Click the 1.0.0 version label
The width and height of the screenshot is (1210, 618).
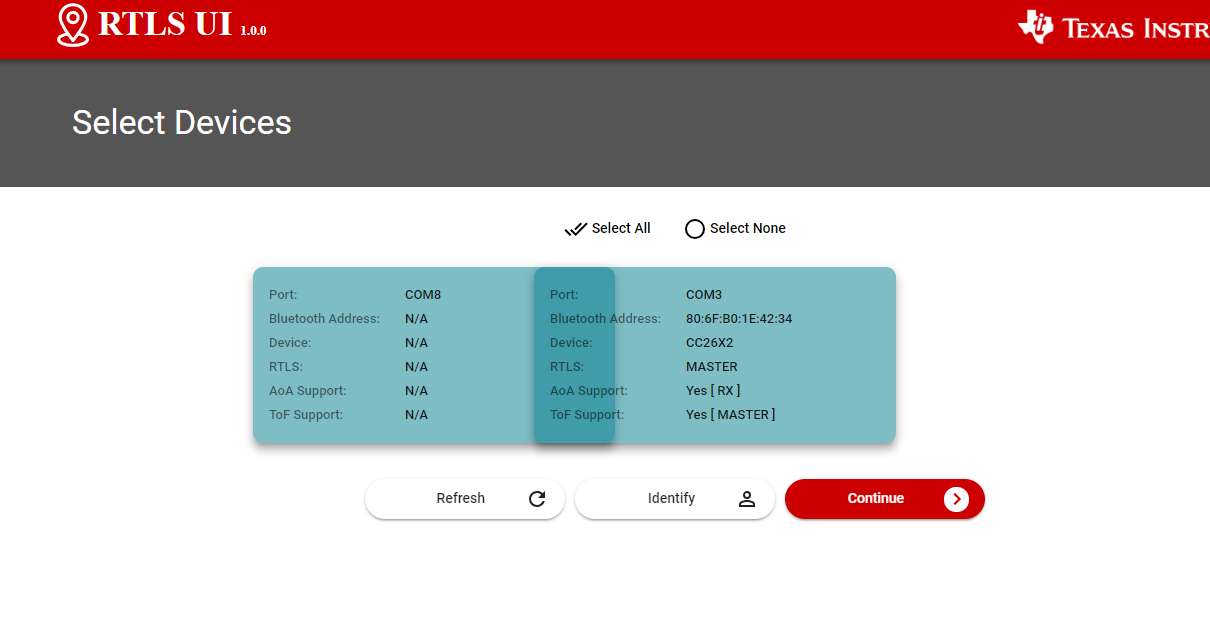point(253,31)
